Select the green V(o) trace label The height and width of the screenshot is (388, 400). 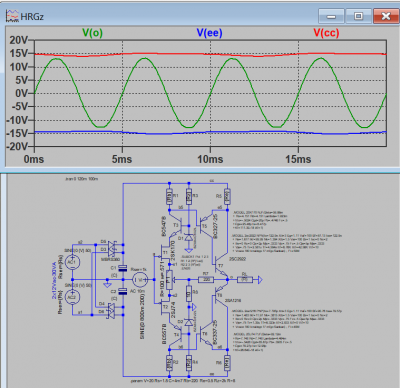tap(92, 33)
